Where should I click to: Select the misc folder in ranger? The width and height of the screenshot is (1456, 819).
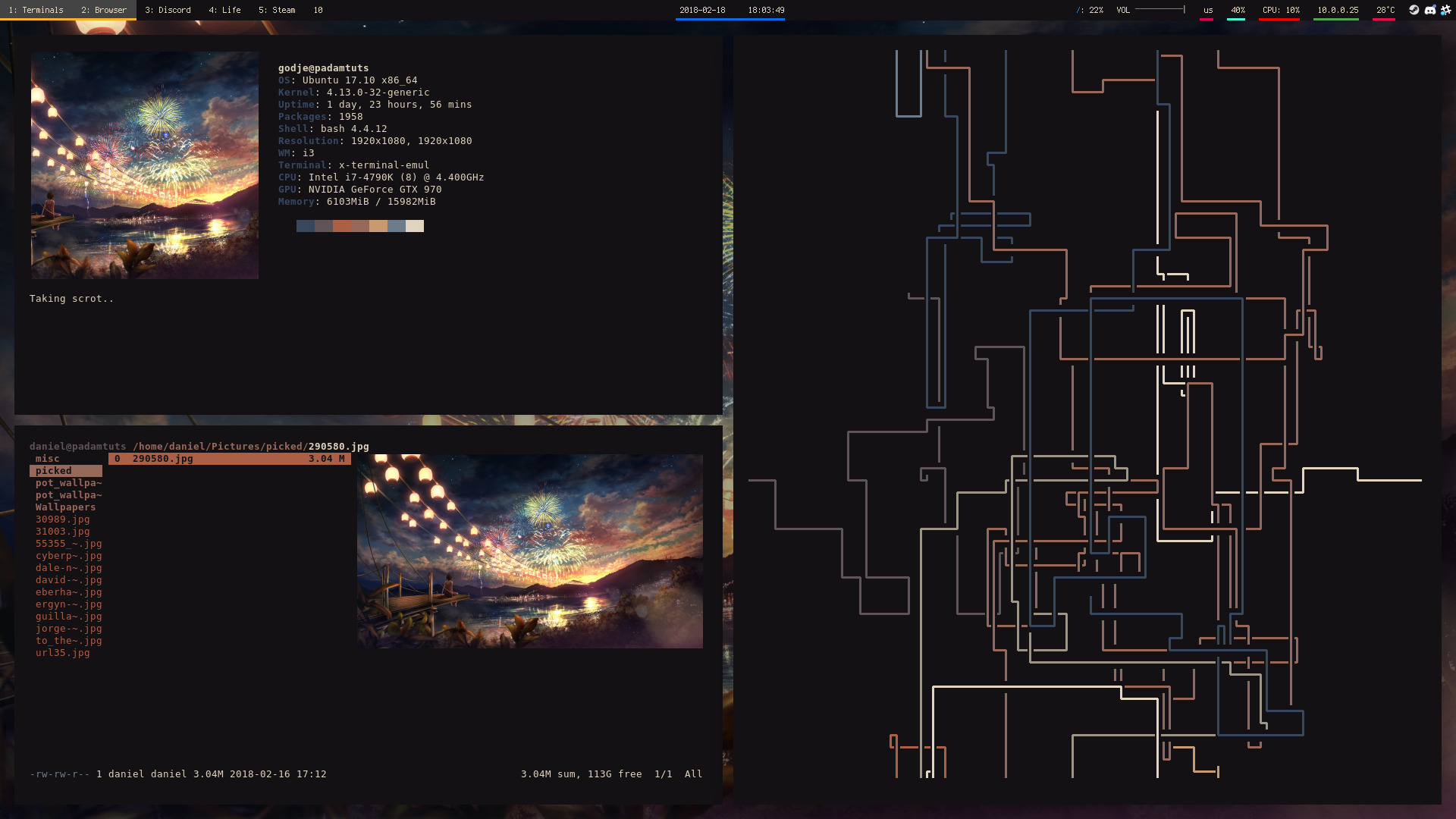tap(47, 459)
